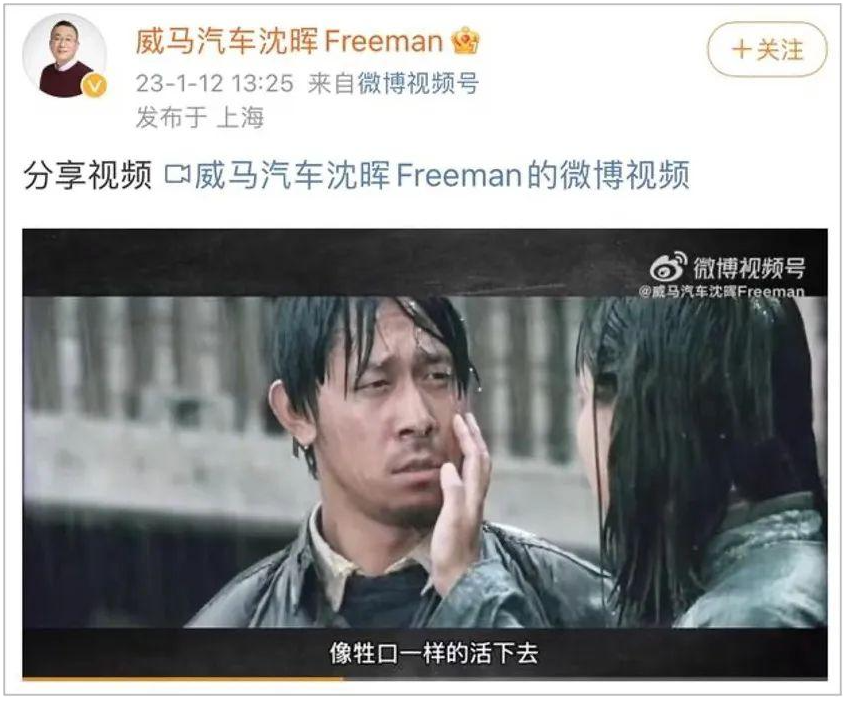848x707 pixels.
Task: Follow the user with +关注 button
Action: pyautogui.click(x=767, y=49)
